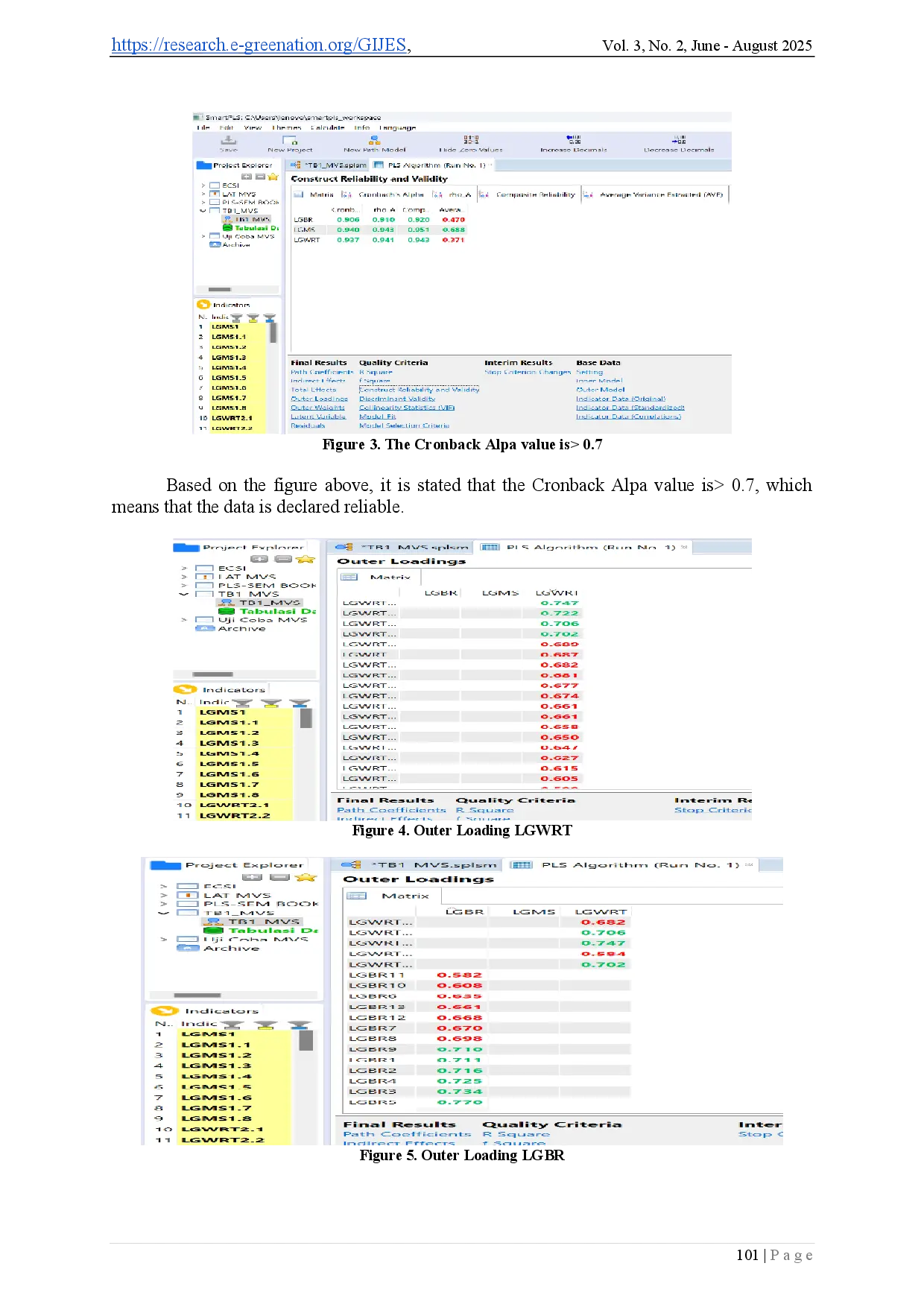Create a New Path Model from the toolbar

coord(374,140)
